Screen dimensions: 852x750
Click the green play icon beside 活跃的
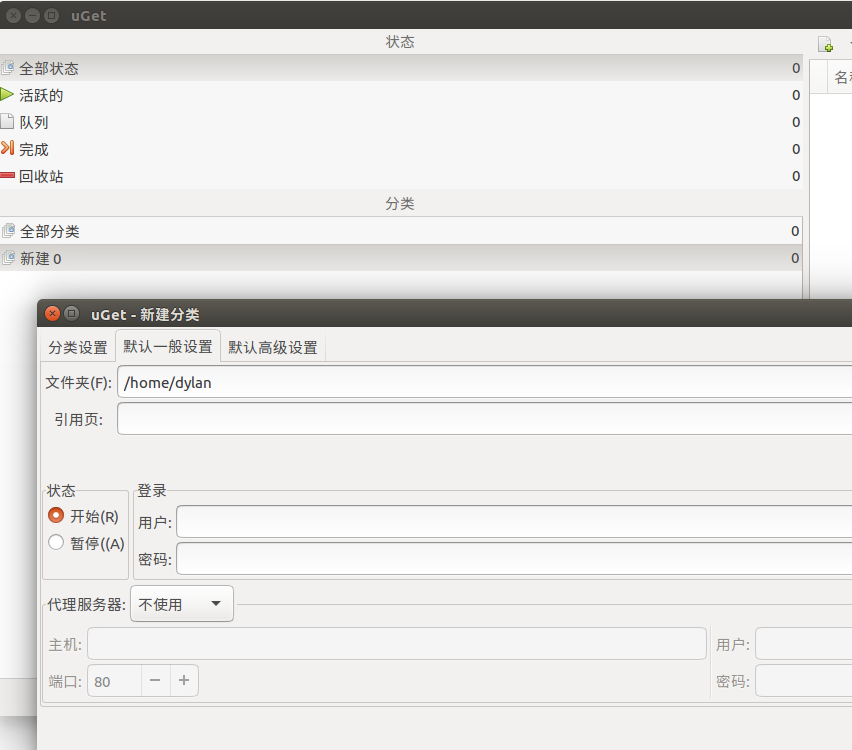(7, 95)
